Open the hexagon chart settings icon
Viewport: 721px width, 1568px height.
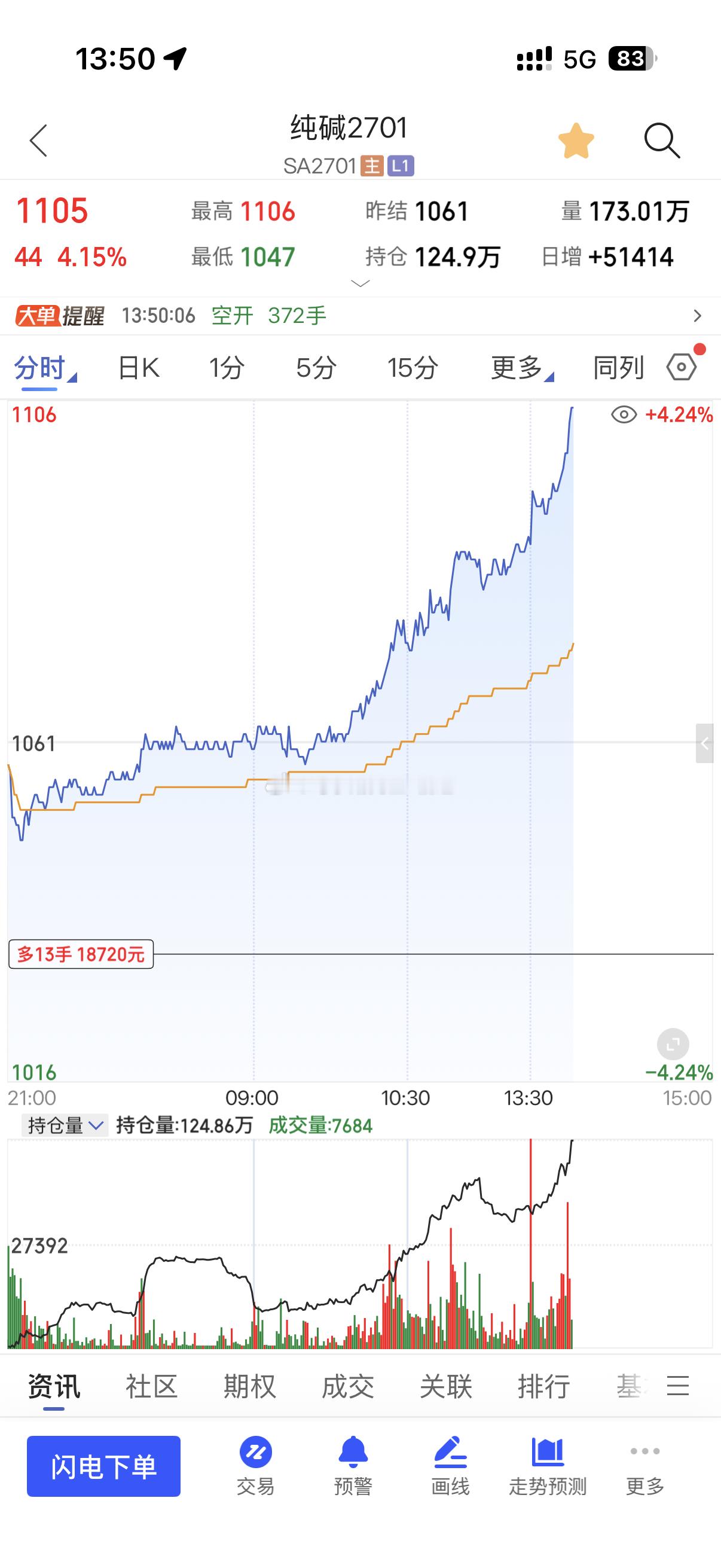[x=682, y=367]
